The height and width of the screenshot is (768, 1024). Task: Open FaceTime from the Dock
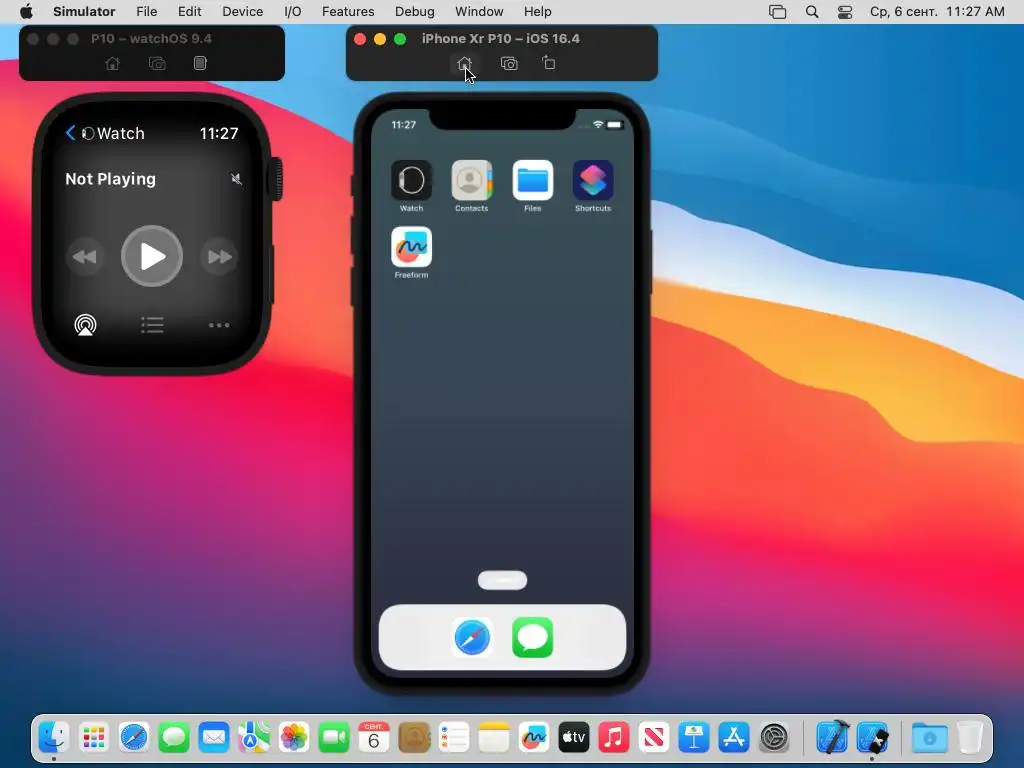334,738
